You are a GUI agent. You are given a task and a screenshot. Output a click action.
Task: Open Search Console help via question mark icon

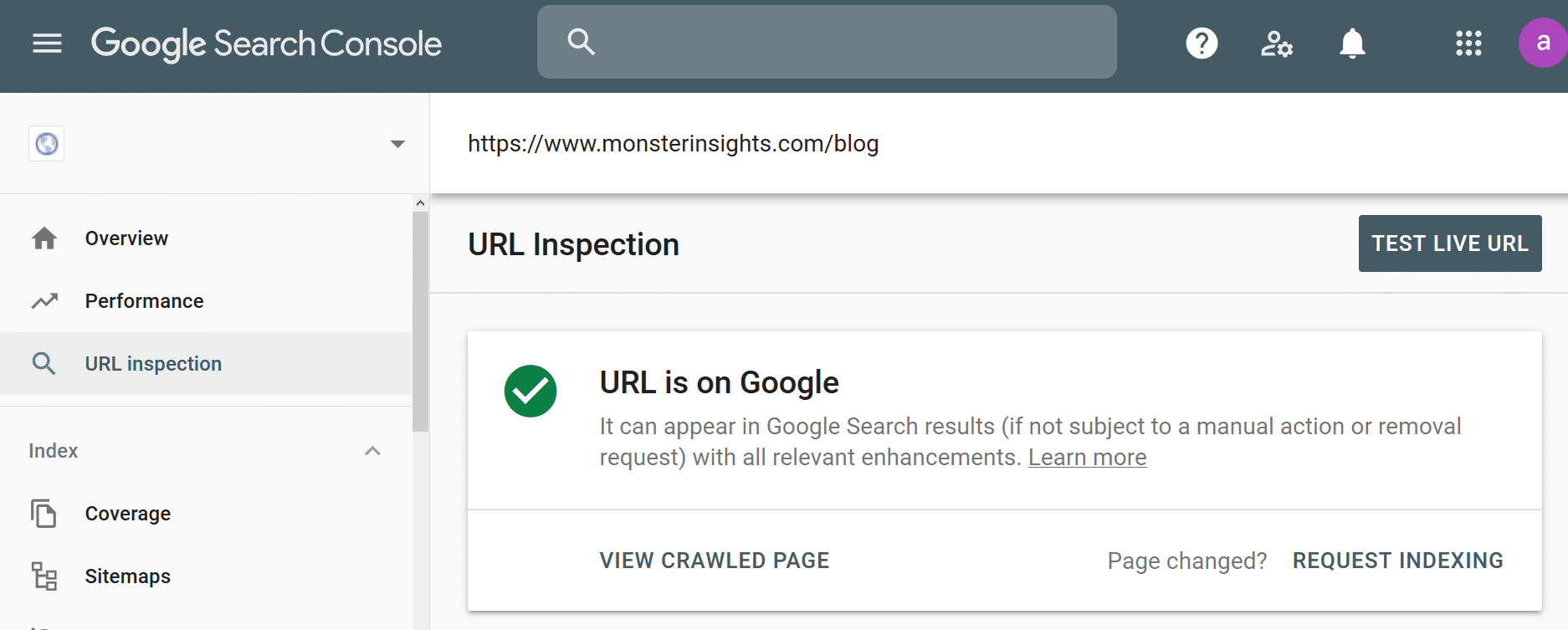(x=1202, y=43)
